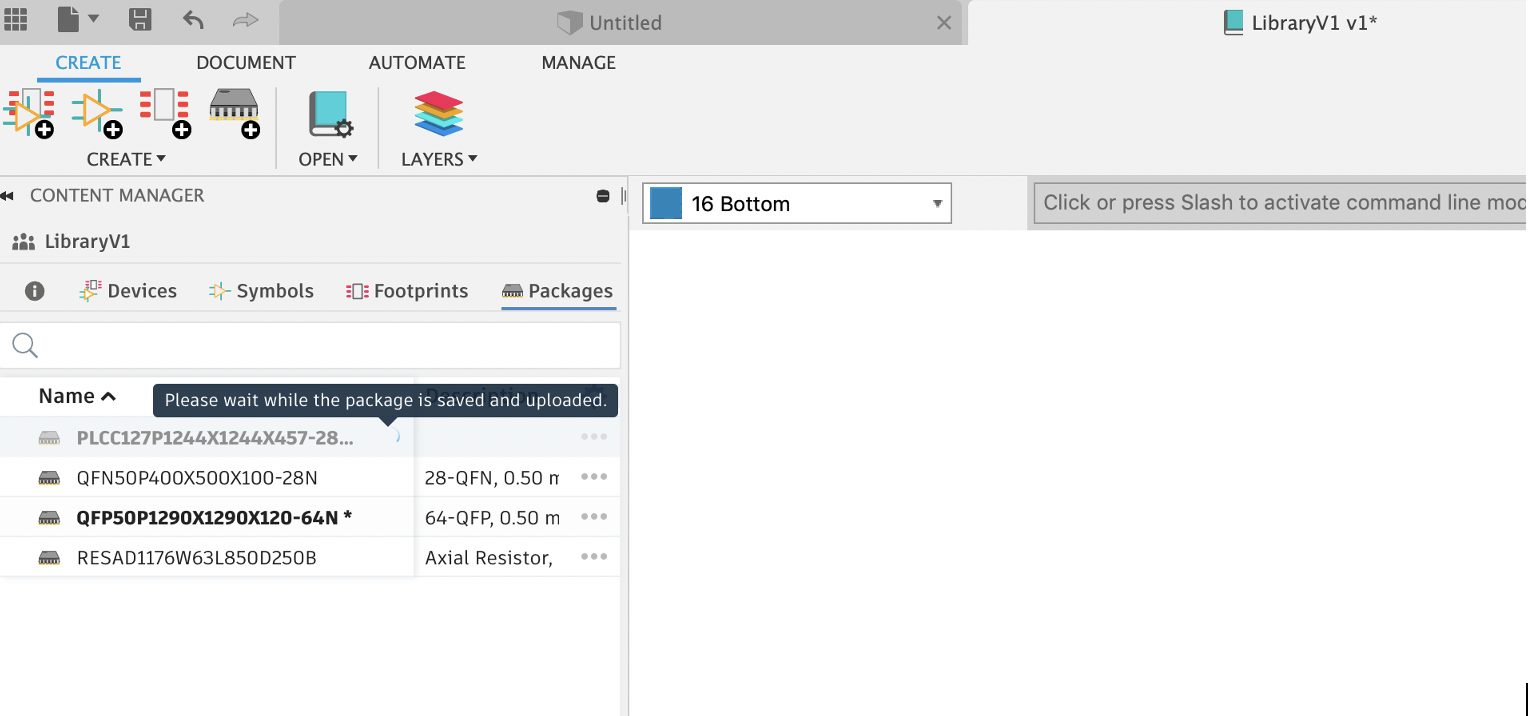
Task: Click the New Device icon
Action: click(28, 112)
